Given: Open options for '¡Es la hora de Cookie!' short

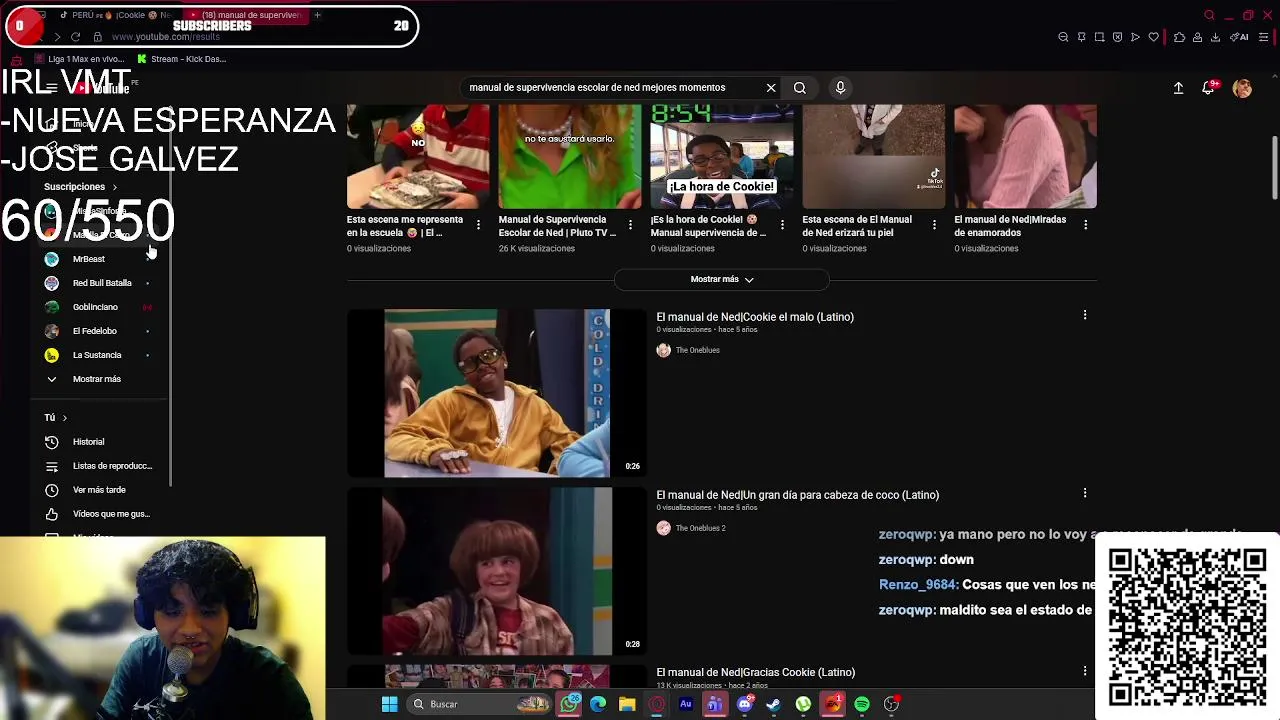Looking at the screenshot, I should tap(782, 225).
